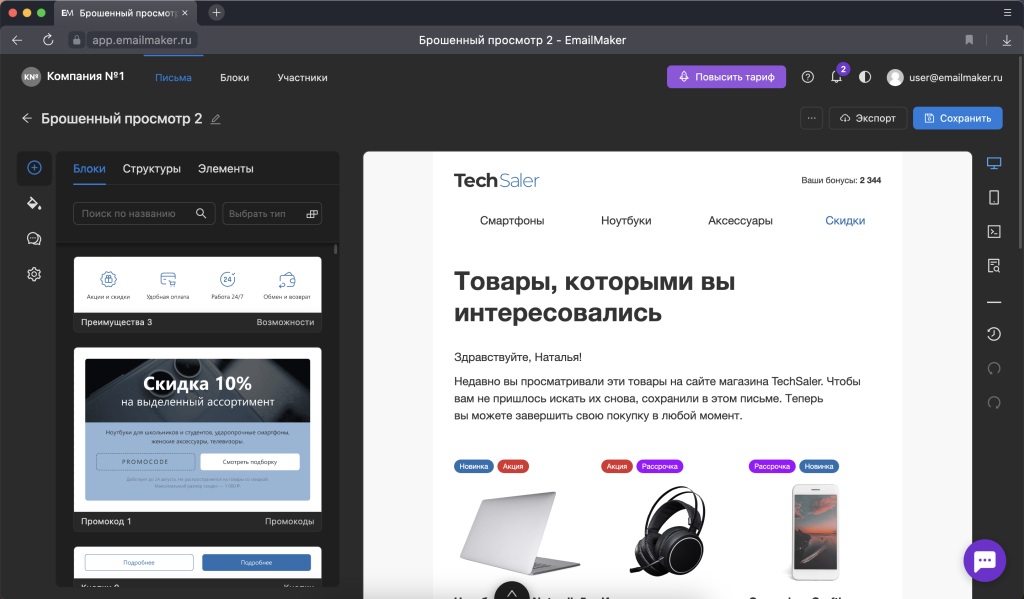1024x599 pixels.
Task: Click the Здравствуйте, Наталья! greeting text
Action: (x=518, y=357)
